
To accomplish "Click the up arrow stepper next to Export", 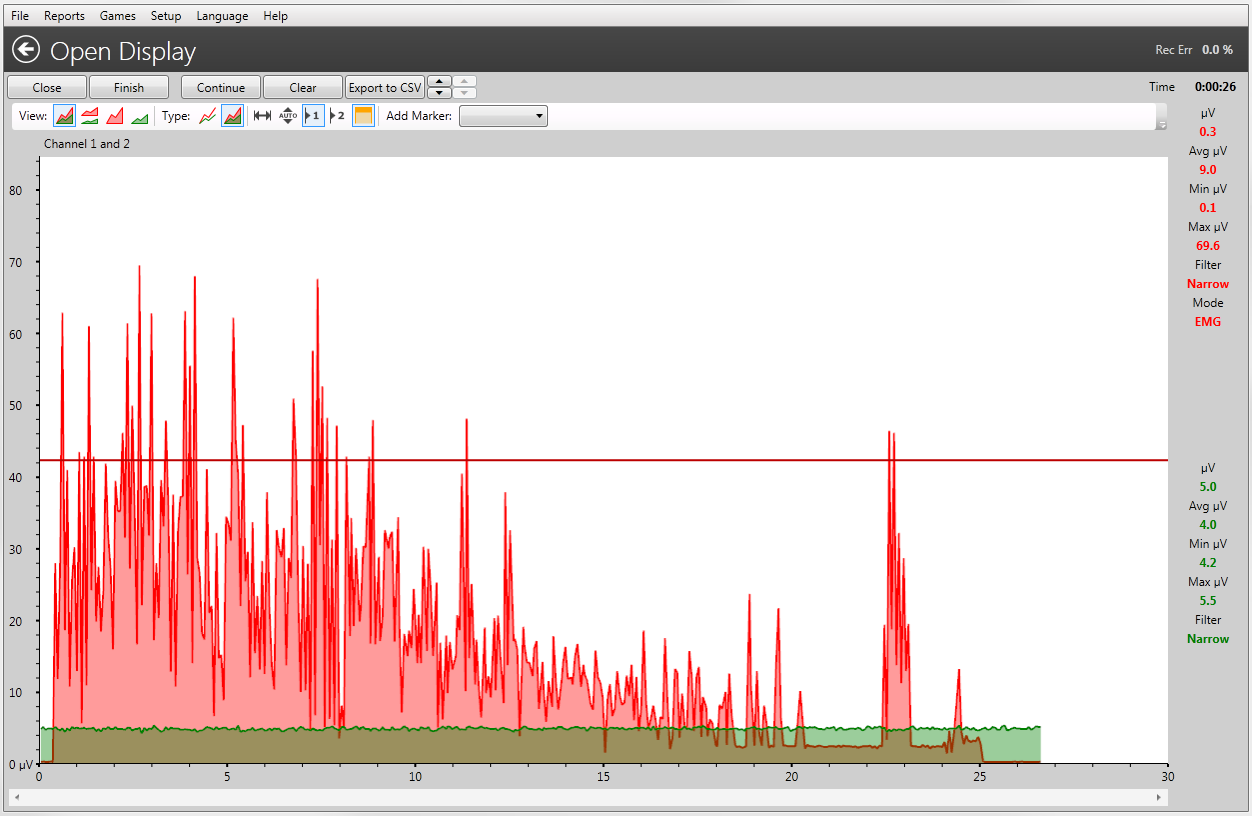I will (x=439, y=81).
